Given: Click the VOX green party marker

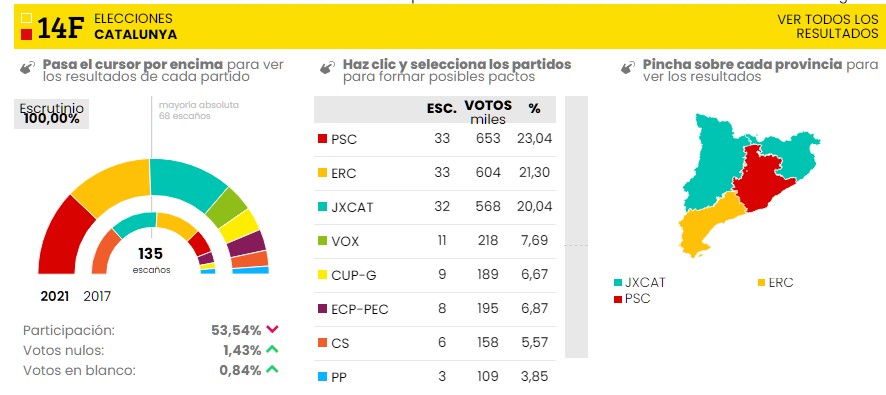Looking at the screenshot, I should (x=323, y=241).
